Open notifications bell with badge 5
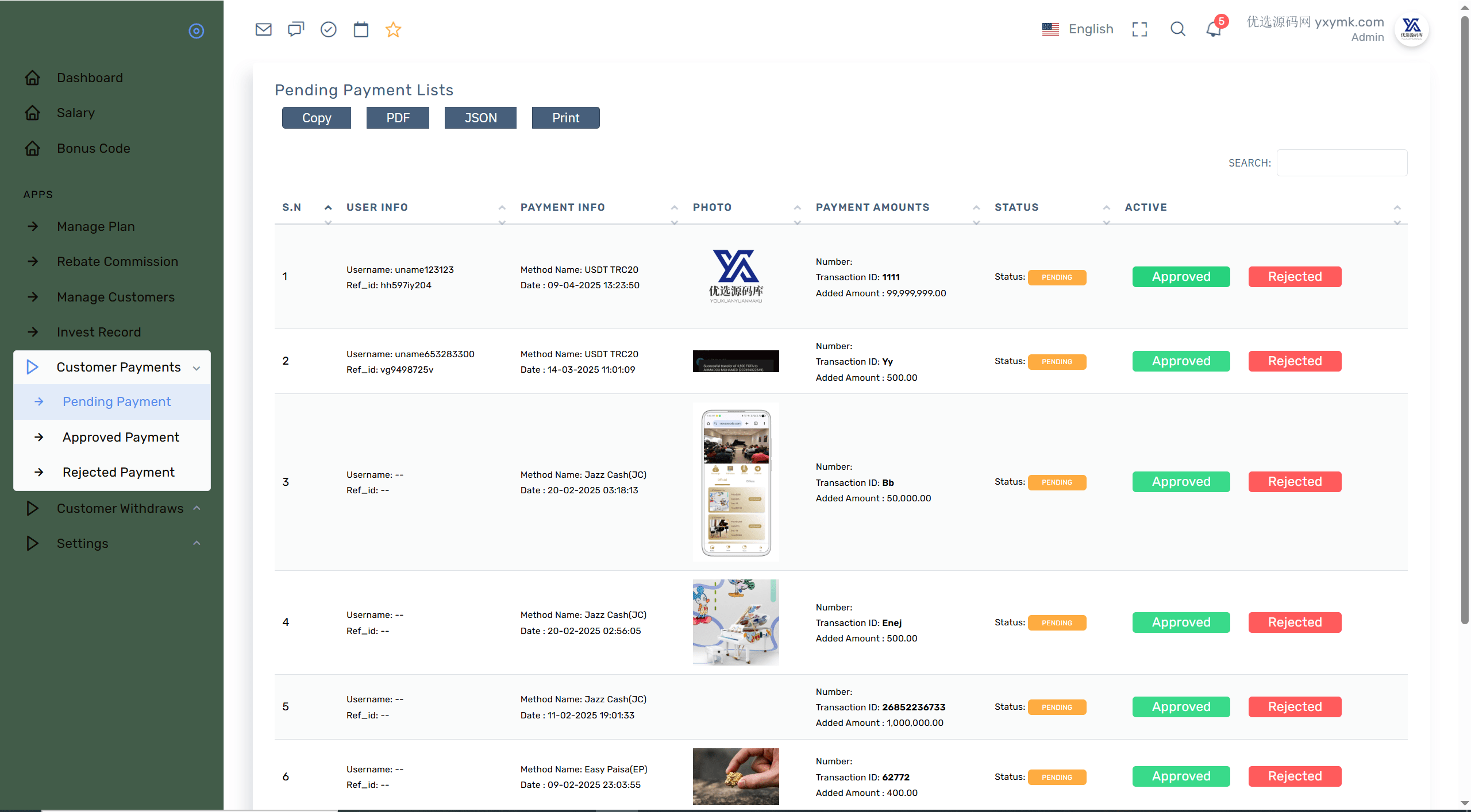Image resolution: width=1471 pixels, height=812 pixels. click(1215, 28)
